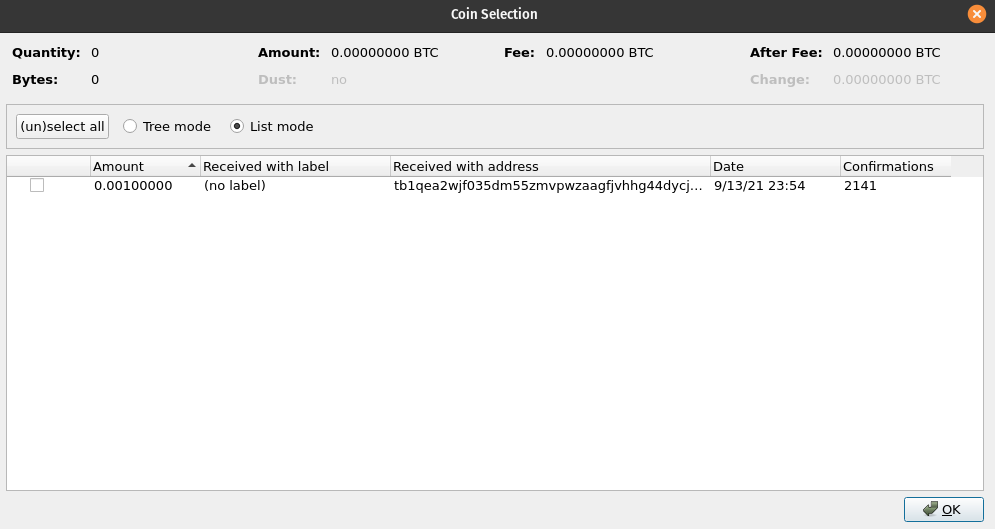Click the 2141 confirmations value
995x529 pixels.
coord(860,186)
